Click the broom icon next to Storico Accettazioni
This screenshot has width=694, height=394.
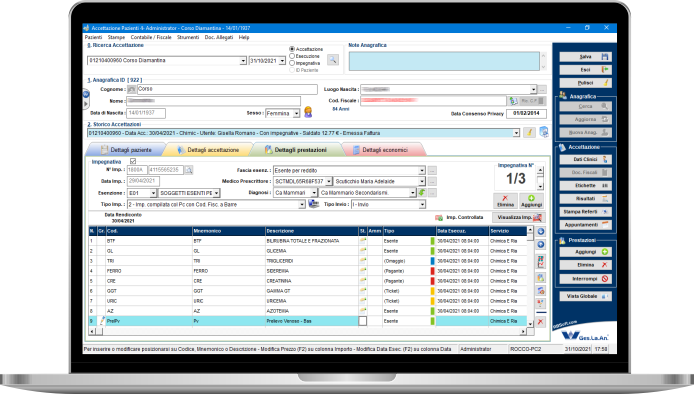point(529,132)
